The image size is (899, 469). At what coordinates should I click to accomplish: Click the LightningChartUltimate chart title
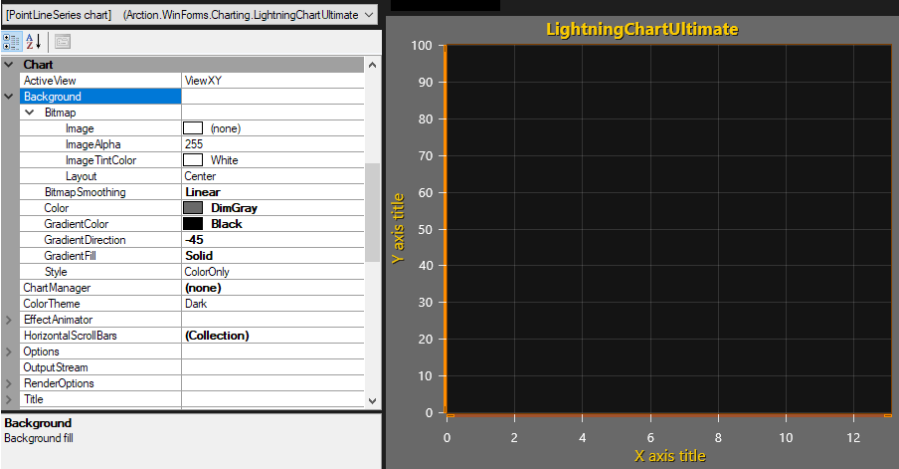[x=642, y=29]
